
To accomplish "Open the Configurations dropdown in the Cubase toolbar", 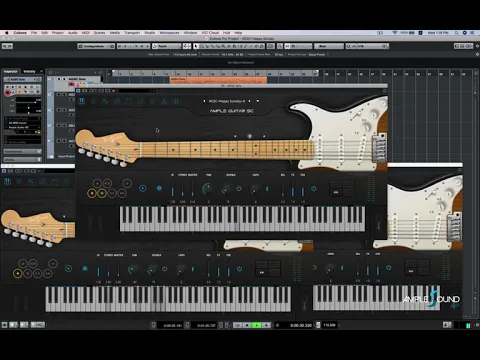I will point(96,46).
